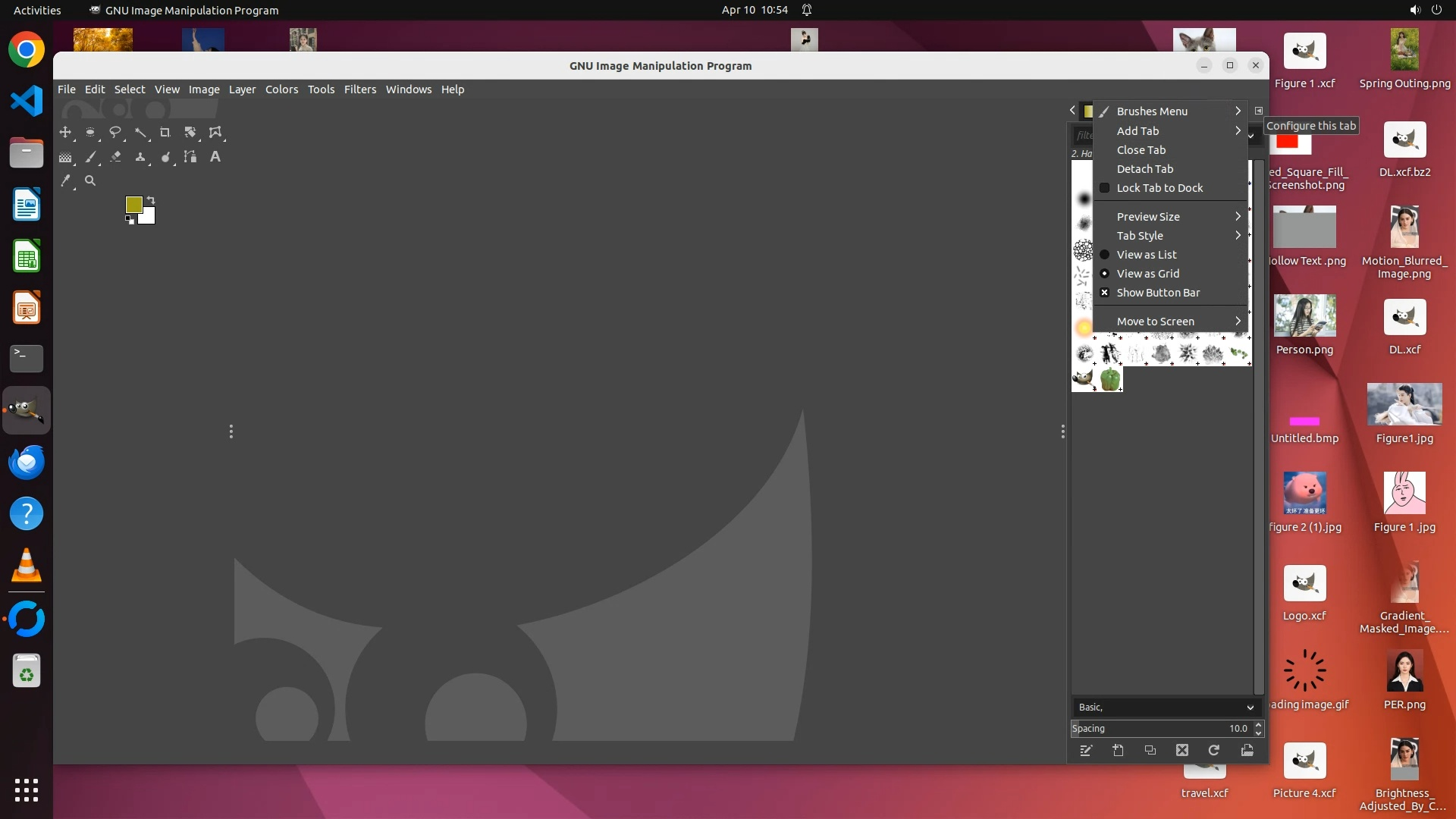Select the Crop tool
The height and width of the screenshot is (819, 1456).
click(x=165, y=132)
